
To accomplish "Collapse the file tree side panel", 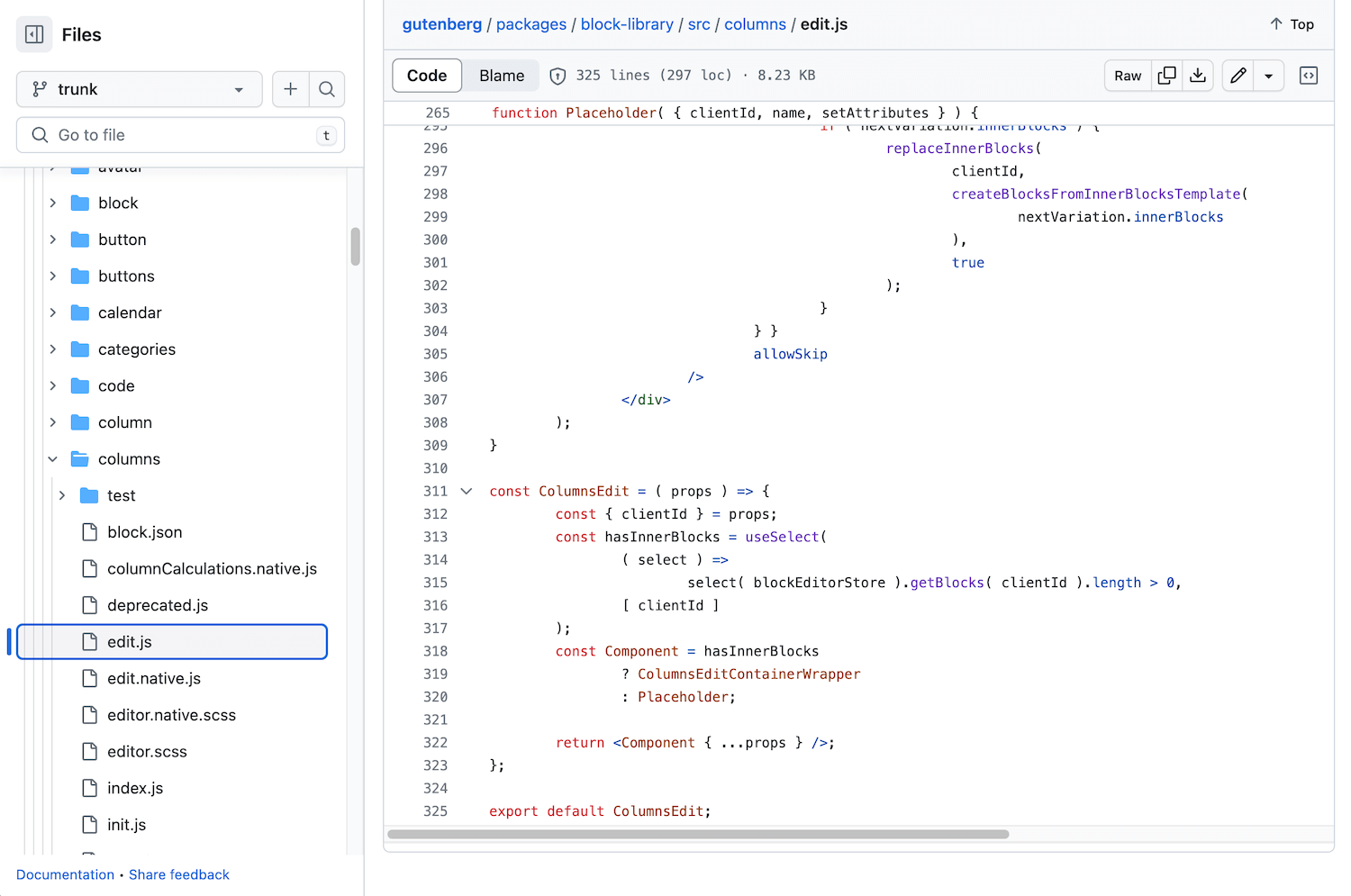I will point(34,34).
